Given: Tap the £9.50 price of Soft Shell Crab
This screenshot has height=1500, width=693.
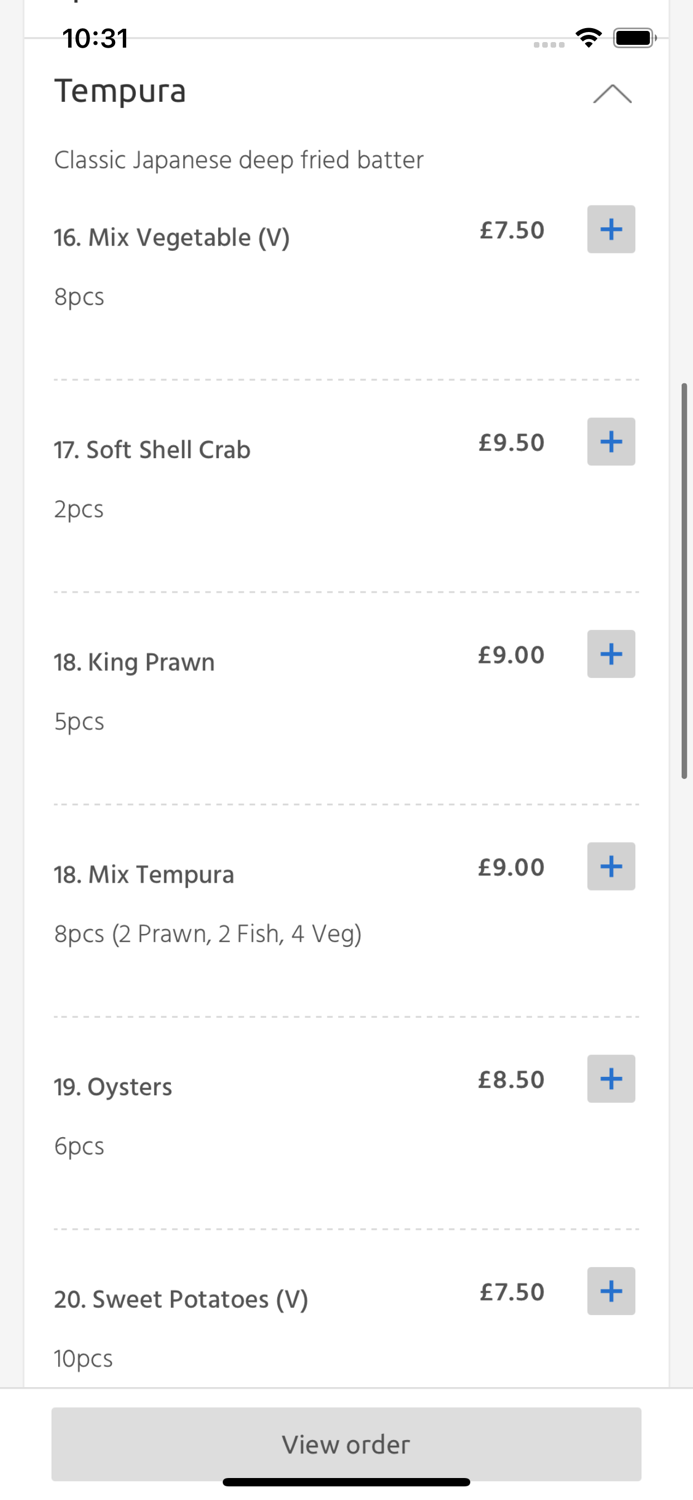Looking at the screenshot, I should coord(511,443).
